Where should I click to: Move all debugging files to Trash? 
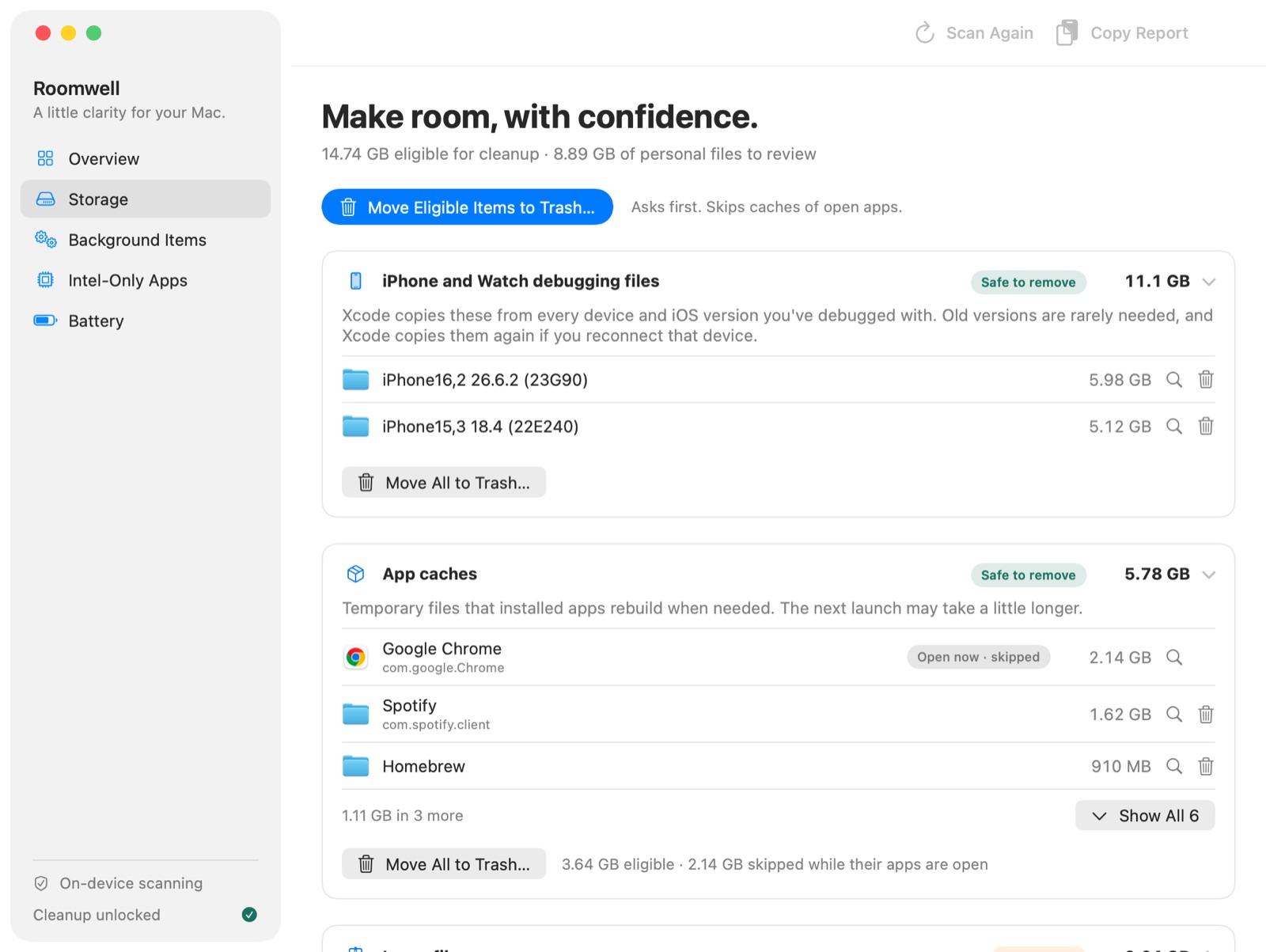(x=444, y=483)
